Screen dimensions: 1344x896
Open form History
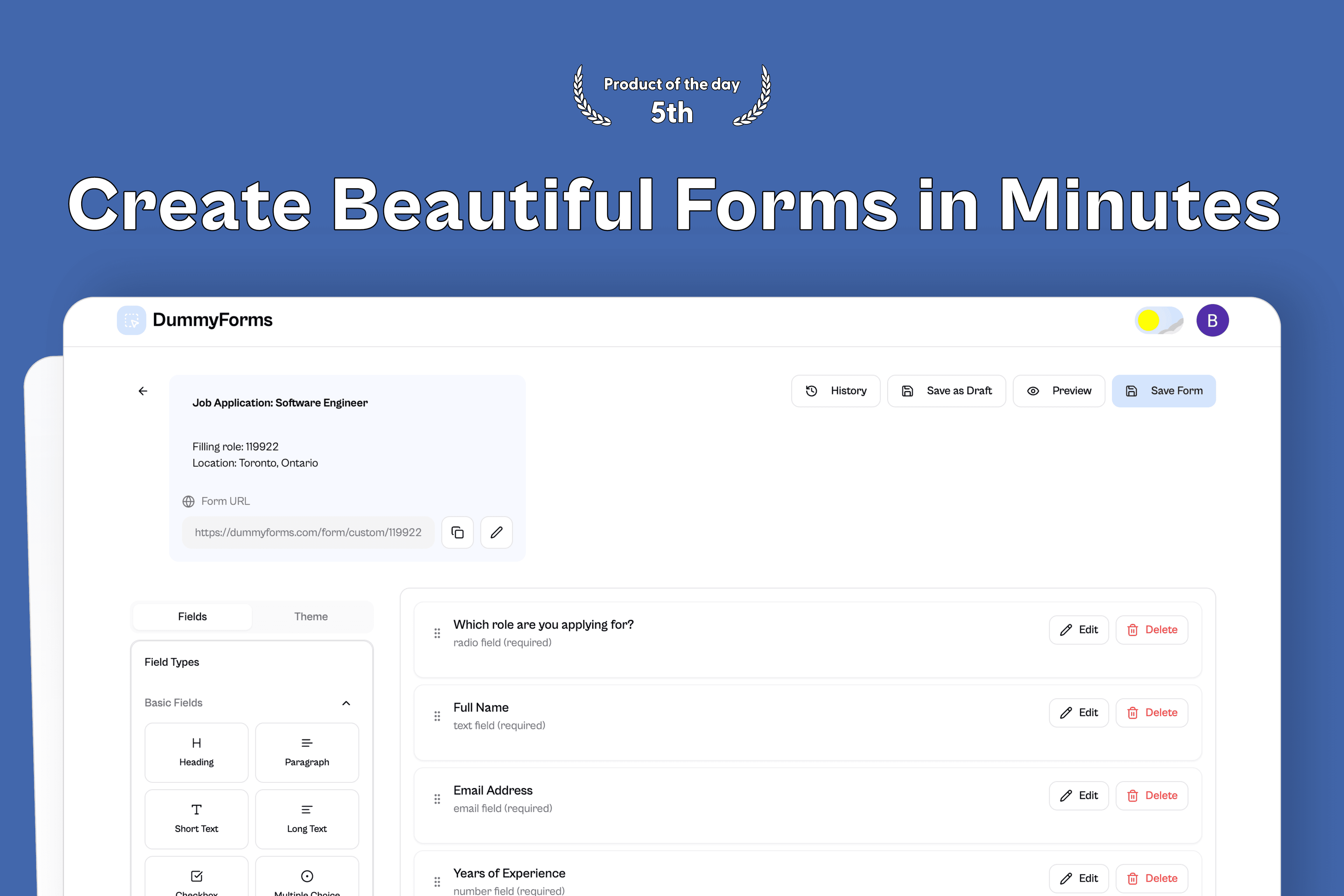[x=835, y=391]
